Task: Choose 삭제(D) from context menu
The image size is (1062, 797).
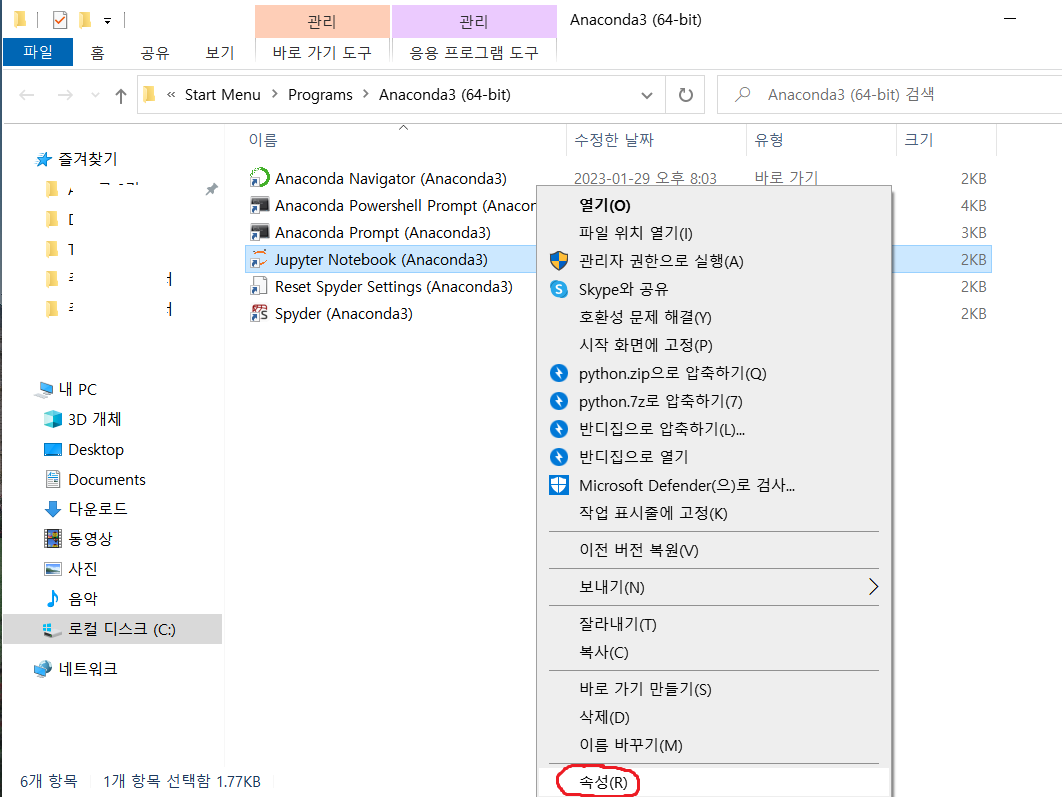Action: click(x=714, y=716)
